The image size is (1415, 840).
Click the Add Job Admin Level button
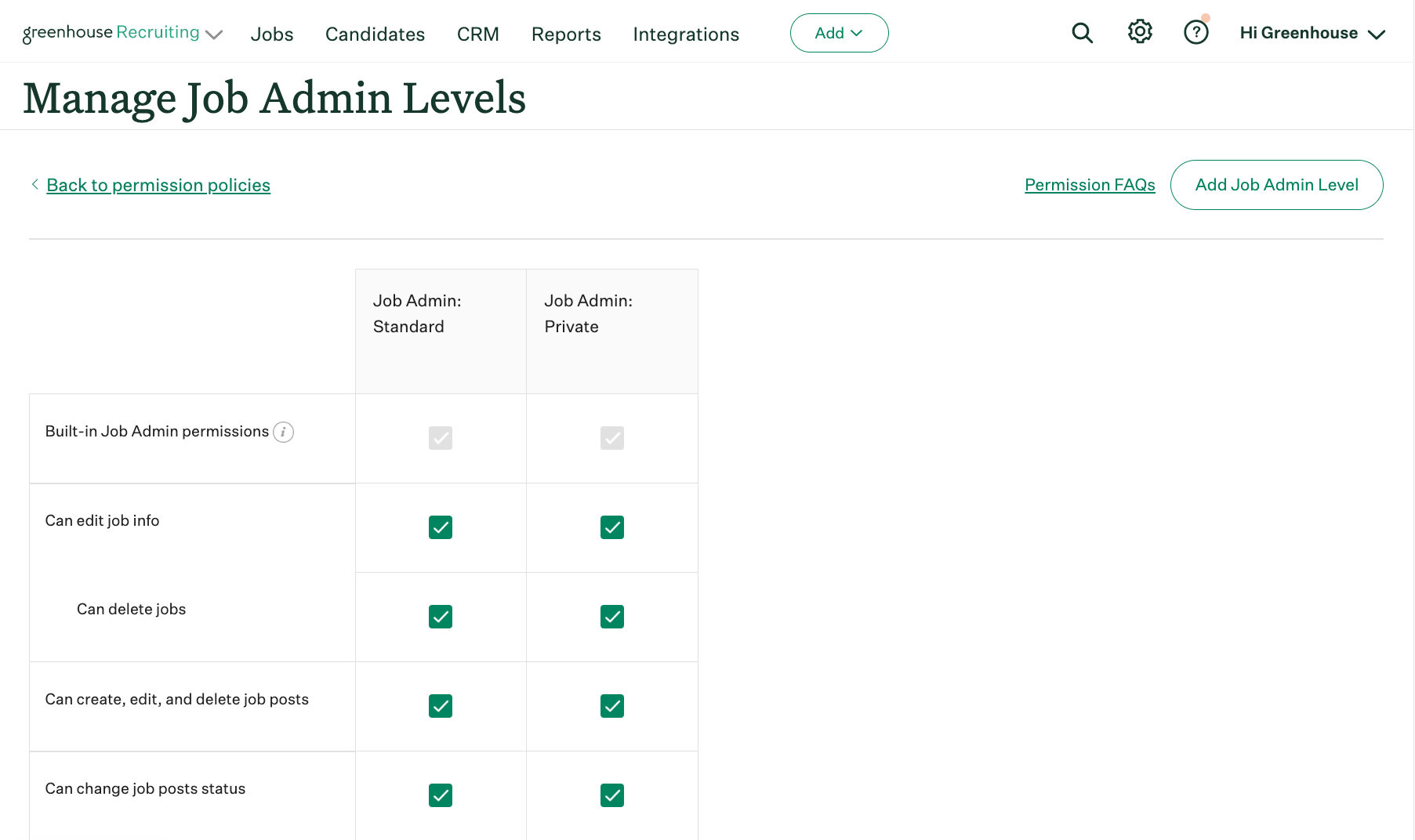click(1276, 185)
